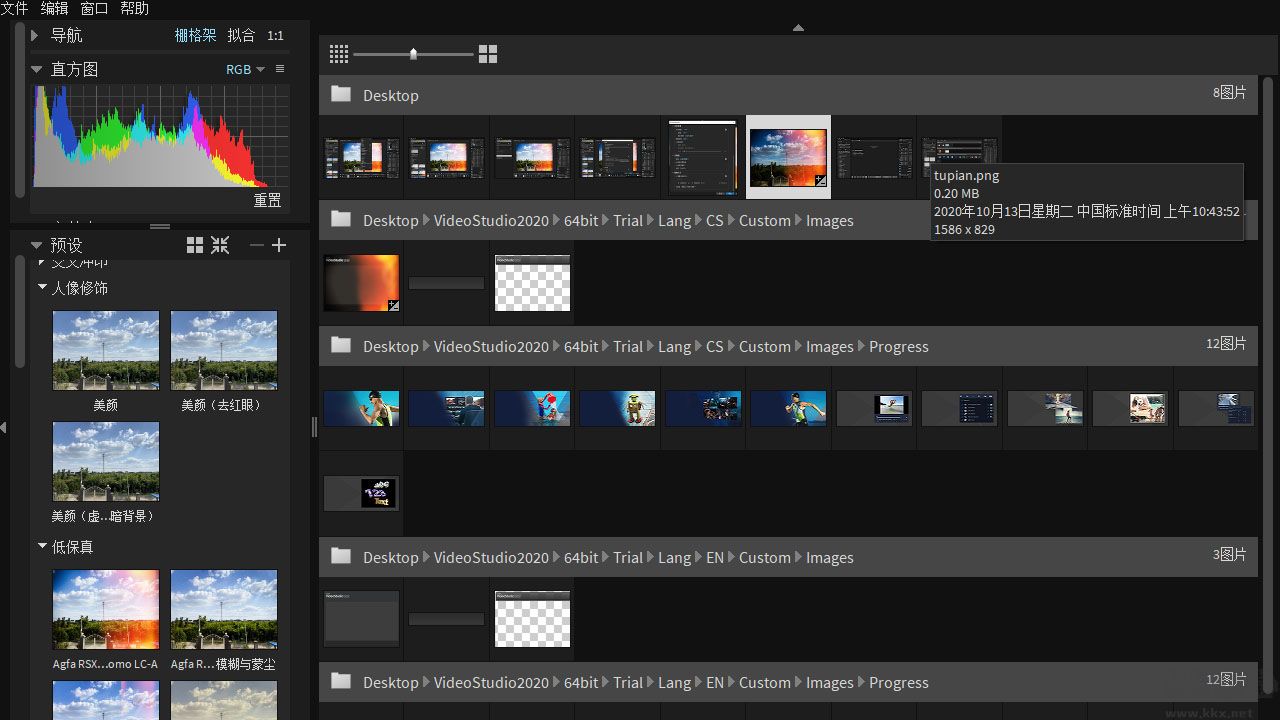Click the minus icon in presets header
Screen dimensions: 1280x720
point(257,245)
